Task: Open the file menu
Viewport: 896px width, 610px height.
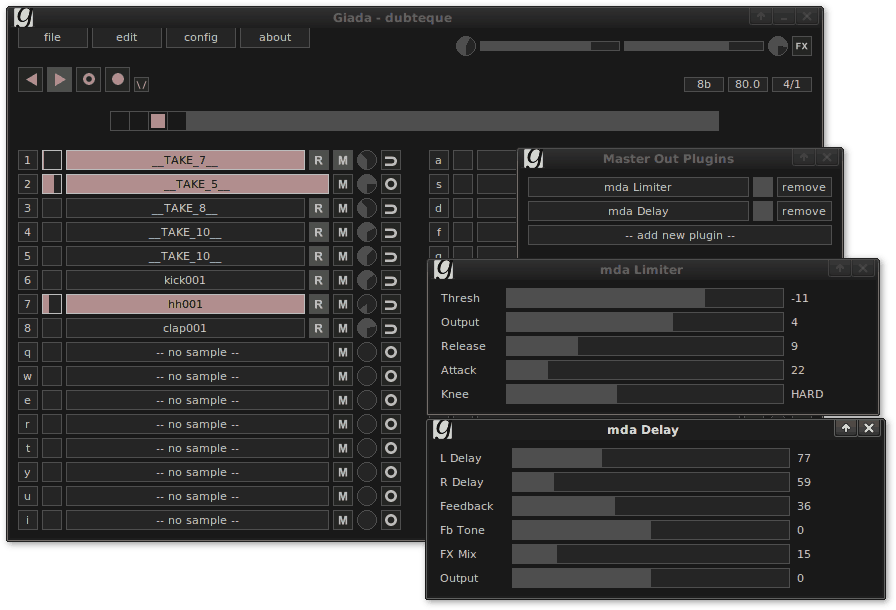Action: pos(53,38)
